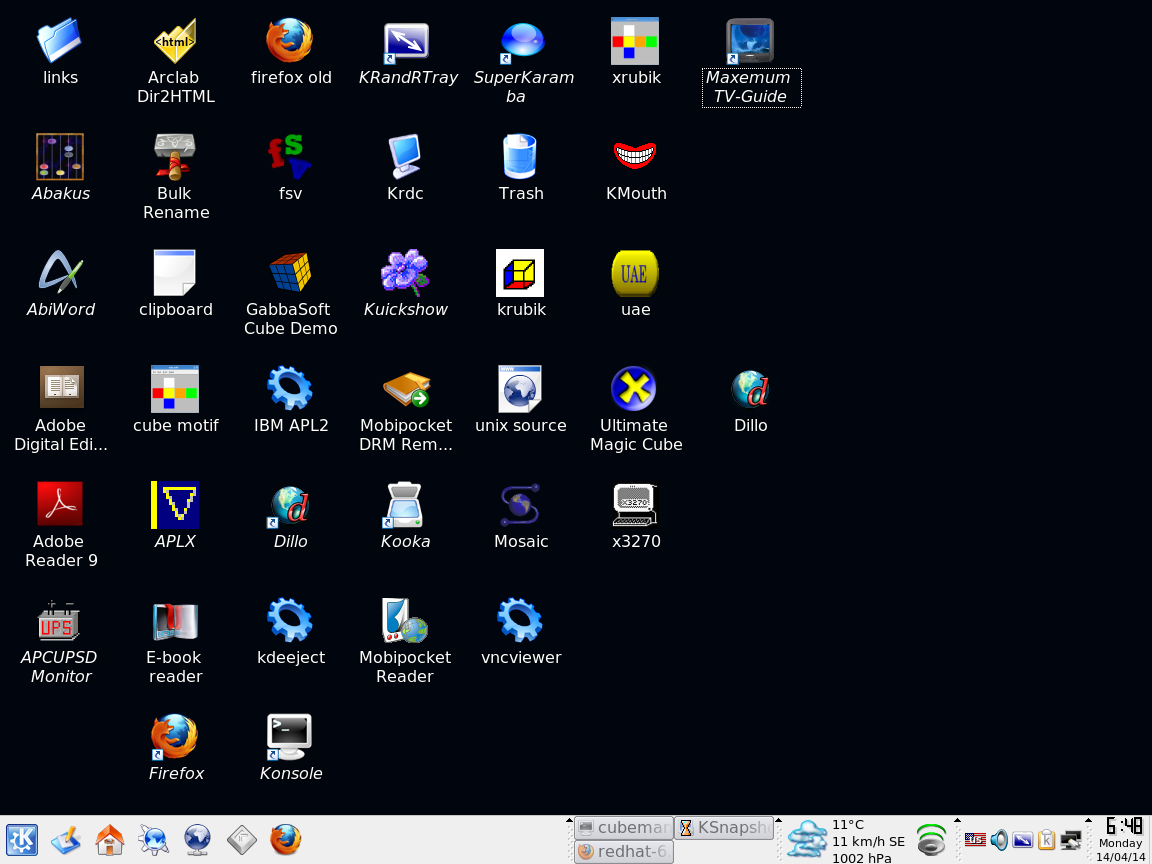Click the Mobipocket Reader icon
1152x864 pixels.
click(x=406, y=621)
